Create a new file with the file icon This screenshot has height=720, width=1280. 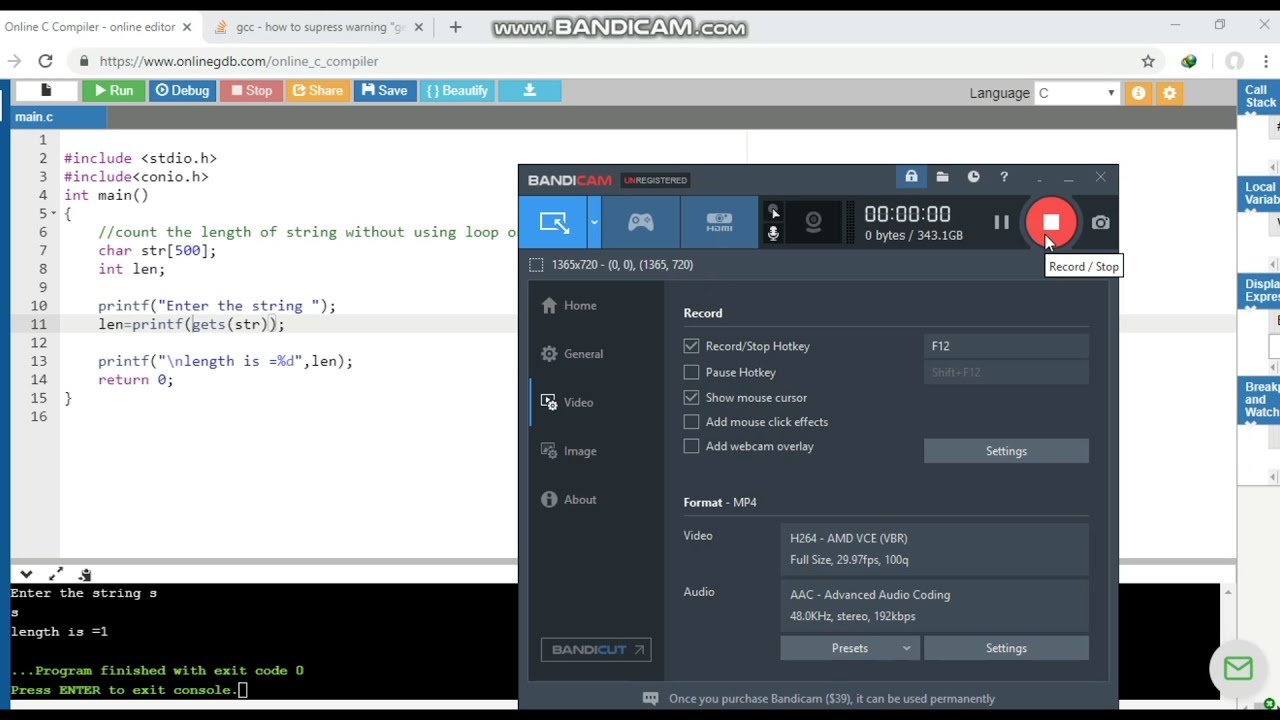point(45,91)
